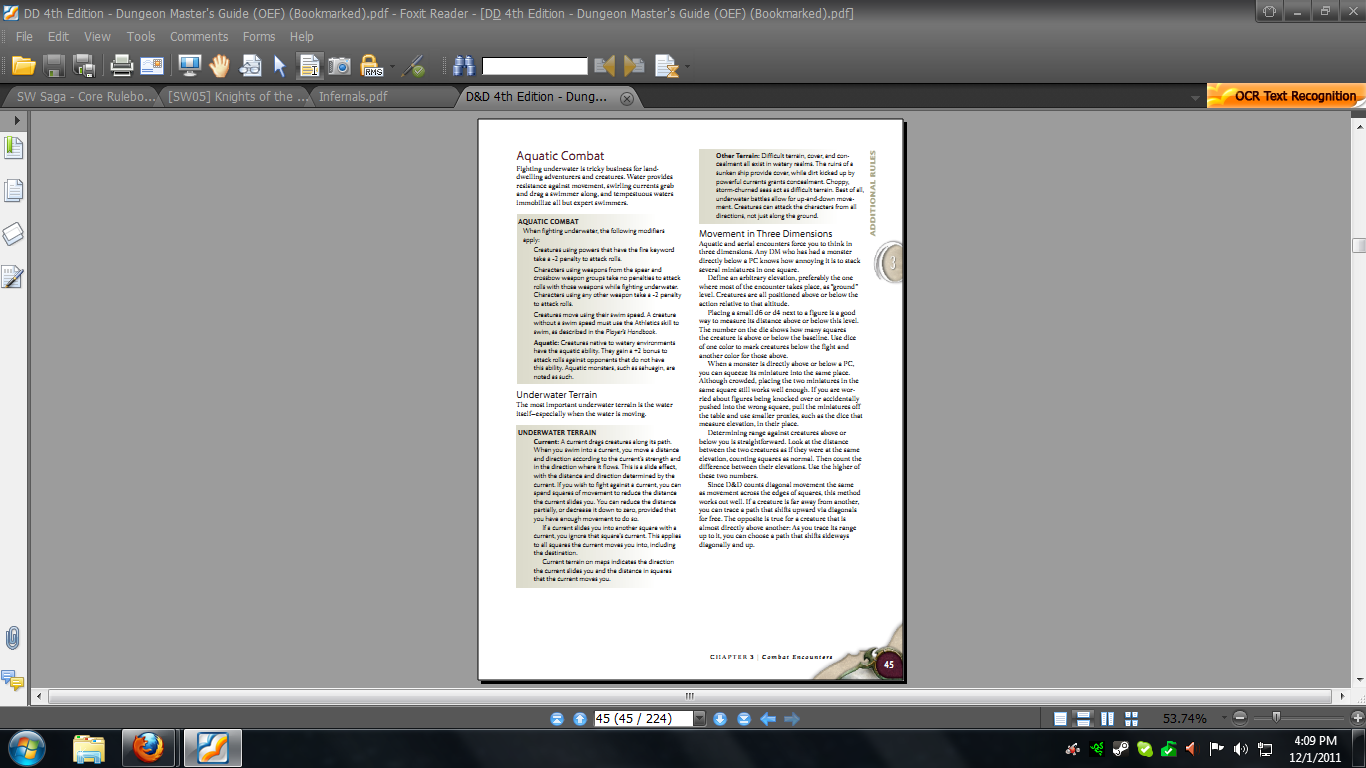Image resolution: width=1366 pixels, height=768 pixels.
Task: Open the Tools menu
Action: pos(141,36)
